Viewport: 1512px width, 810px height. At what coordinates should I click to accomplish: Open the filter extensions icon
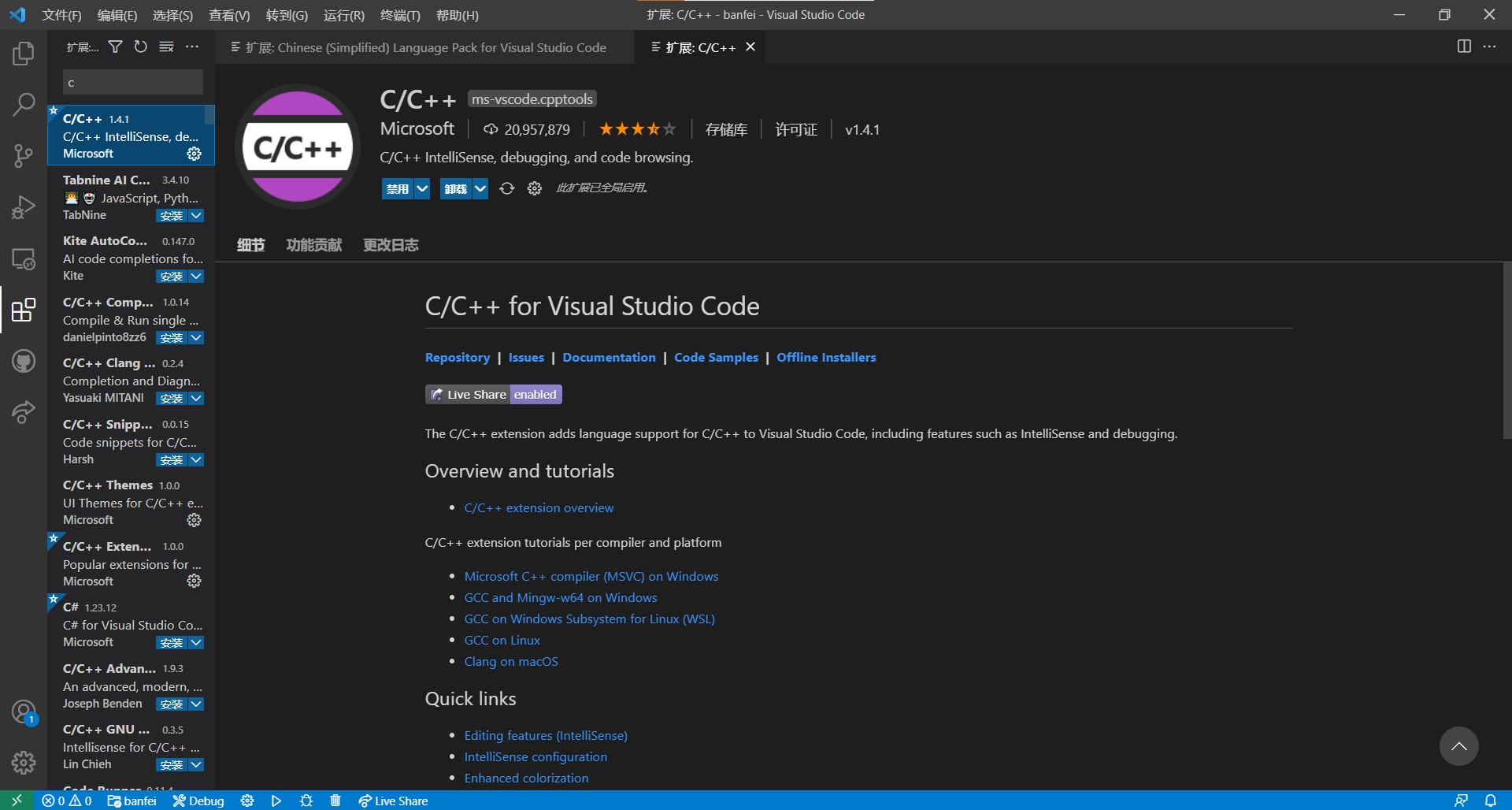[x=115, y=46]
